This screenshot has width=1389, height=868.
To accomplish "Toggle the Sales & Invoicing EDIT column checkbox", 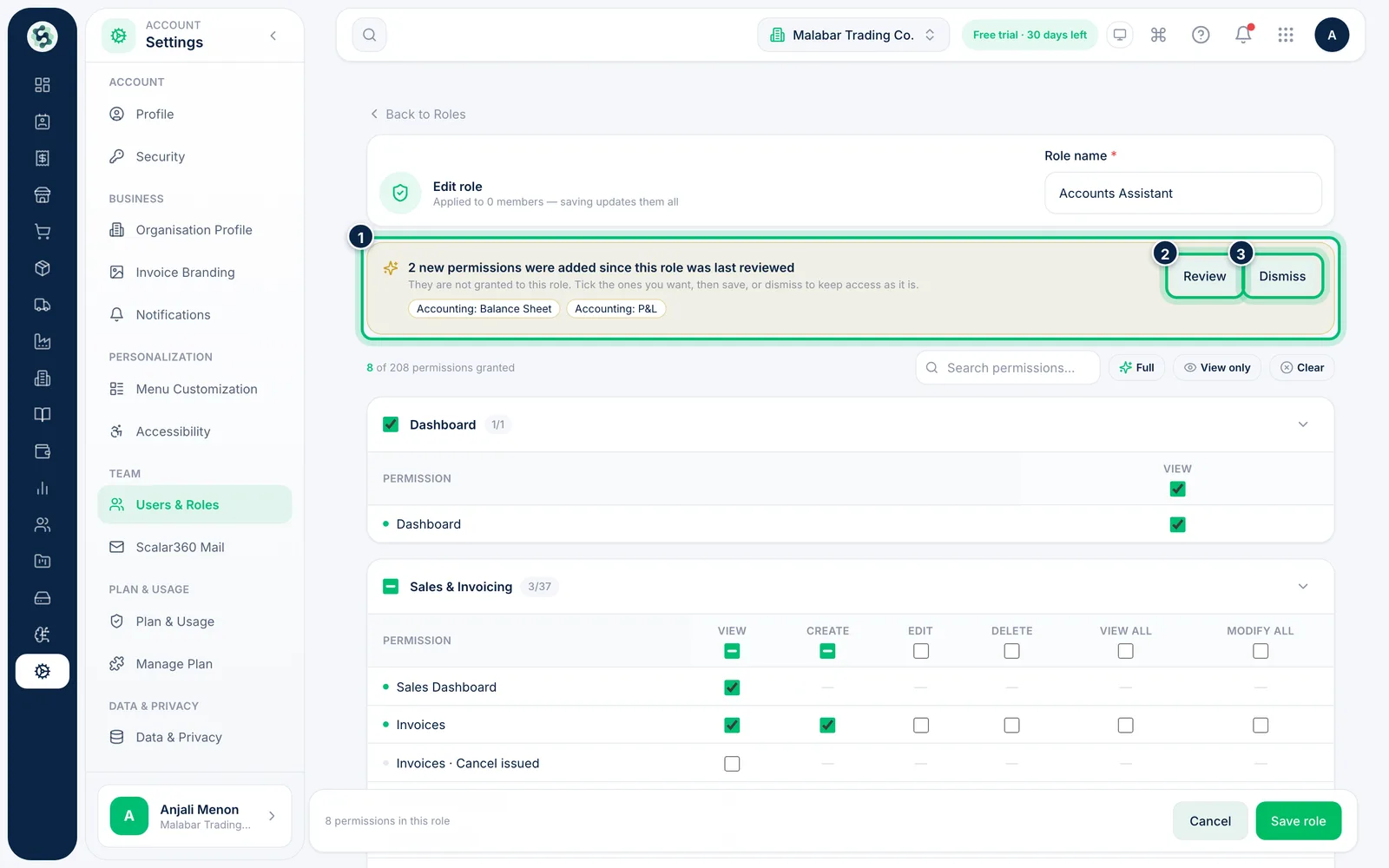I will click(921, 651).
